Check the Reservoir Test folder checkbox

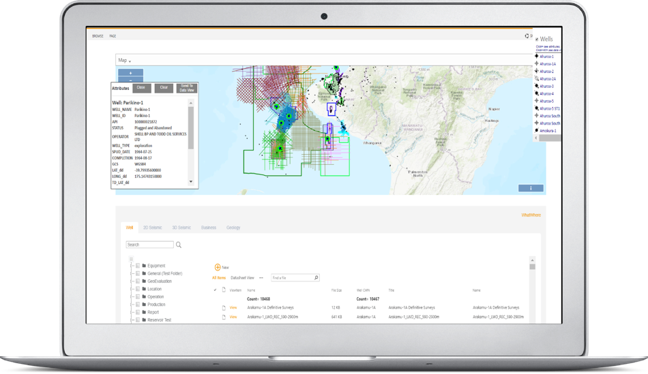138,320
